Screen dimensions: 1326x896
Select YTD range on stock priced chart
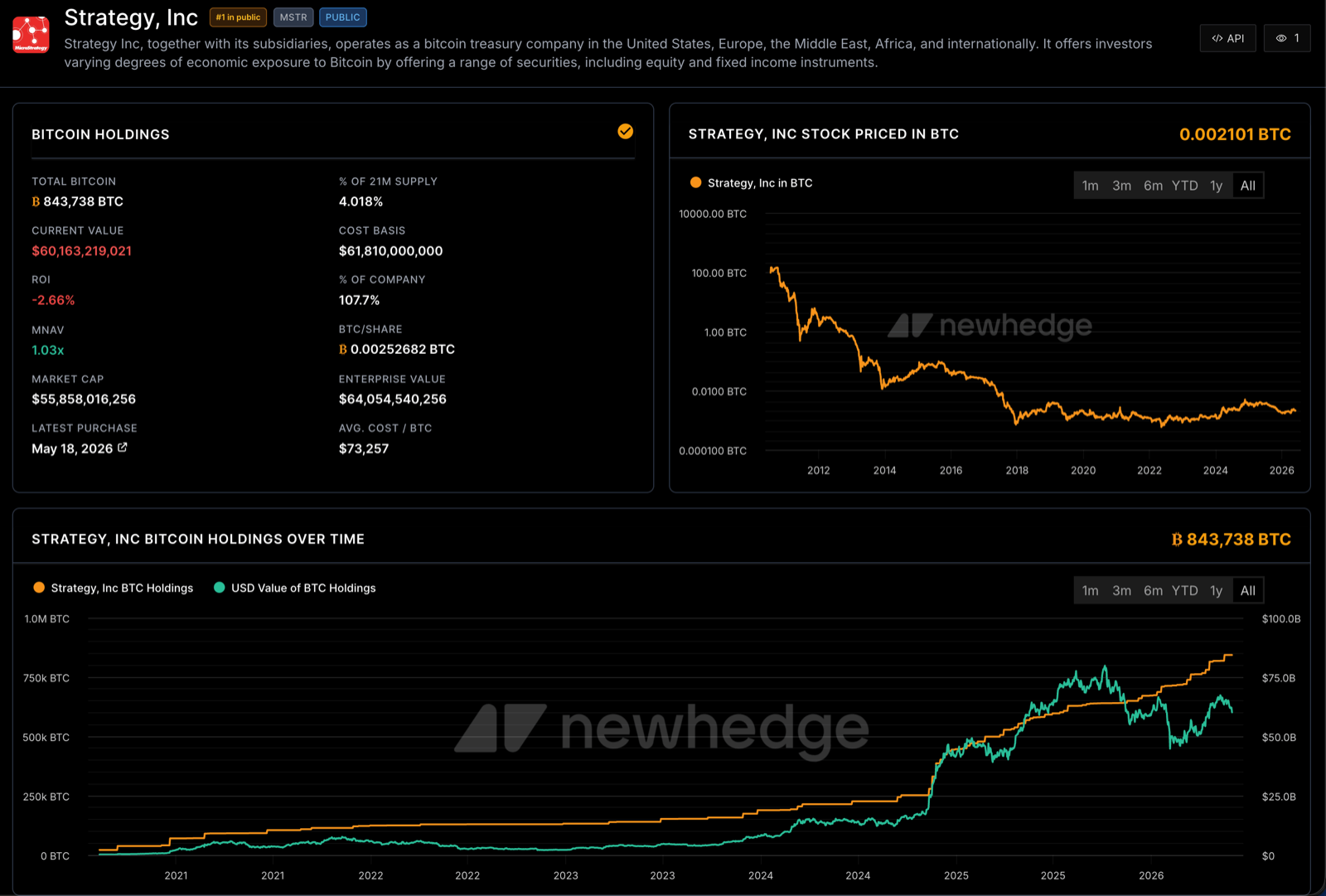coord(1184,186)
